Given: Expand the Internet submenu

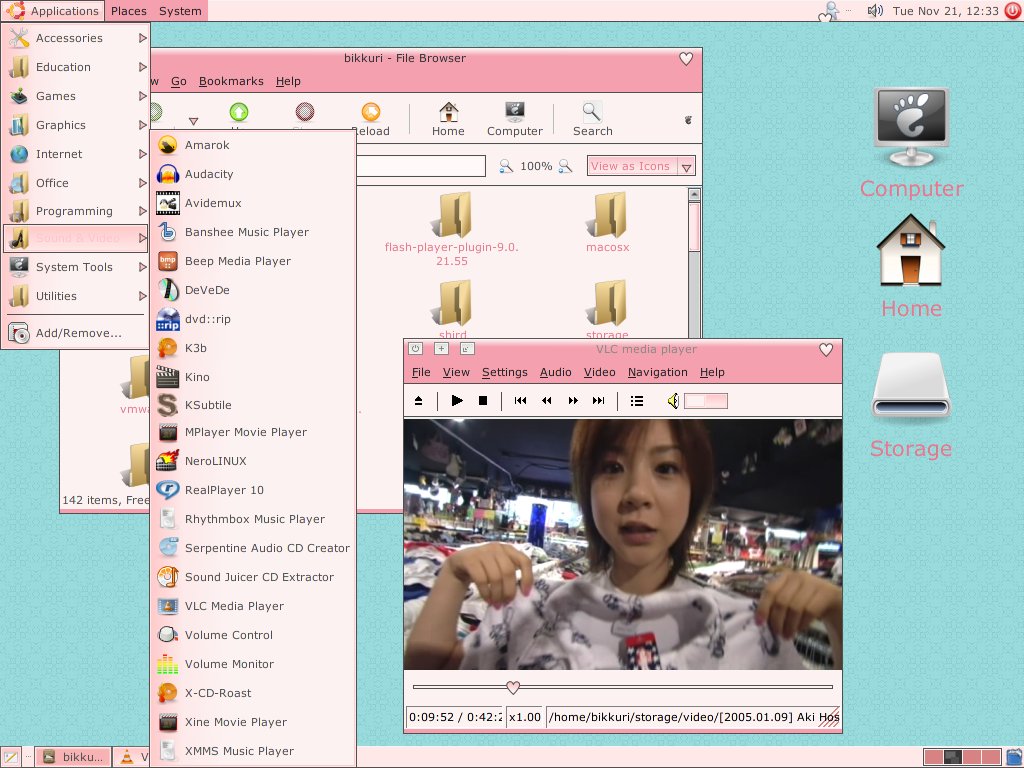Looking at the screenshot, I should coord(76,154).
